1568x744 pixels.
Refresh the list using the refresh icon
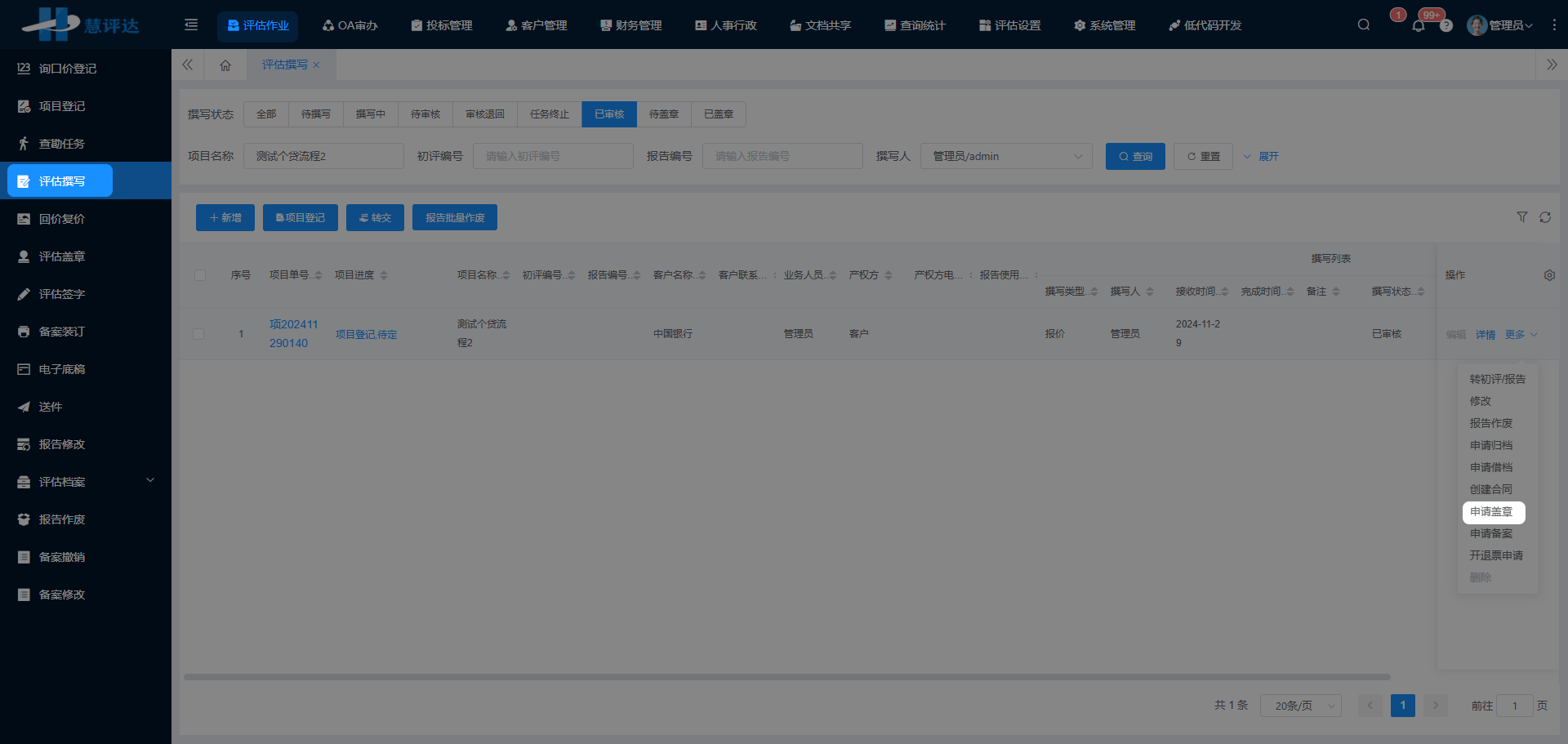tap(1546, 217)
